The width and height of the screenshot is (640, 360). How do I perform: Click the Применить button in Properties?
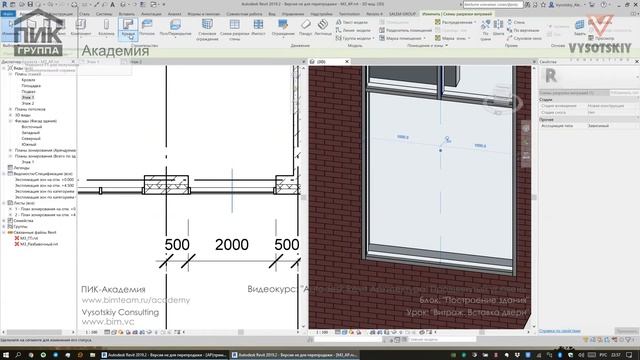click(x=626, y=331)
